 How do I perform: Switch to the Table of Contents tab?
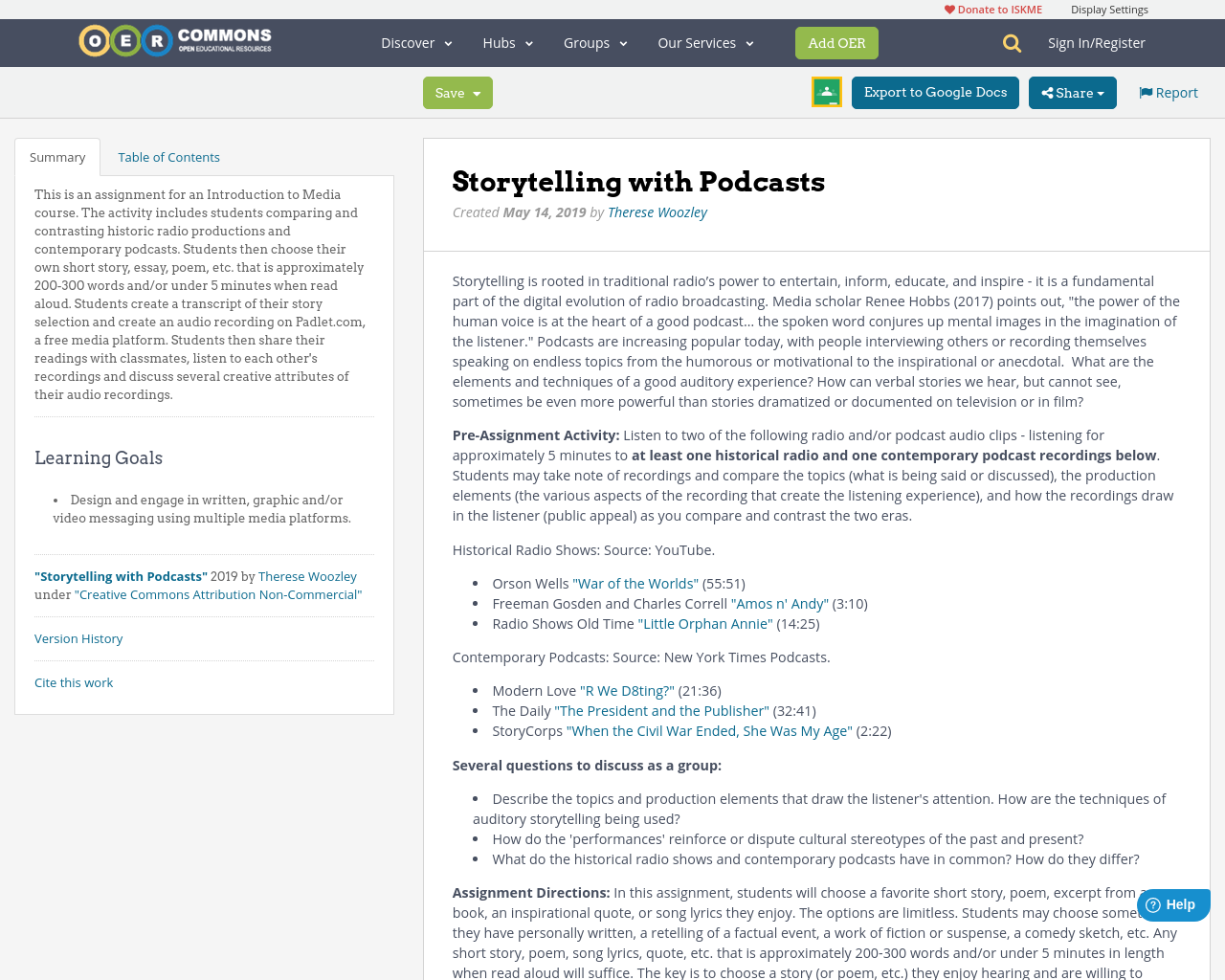click(x=168, y=155)
